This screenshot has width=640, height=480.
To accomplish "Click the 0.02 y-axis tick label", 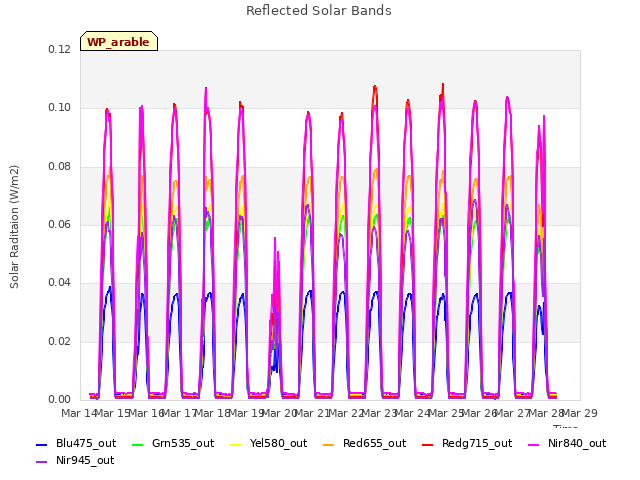I will 60,341.
